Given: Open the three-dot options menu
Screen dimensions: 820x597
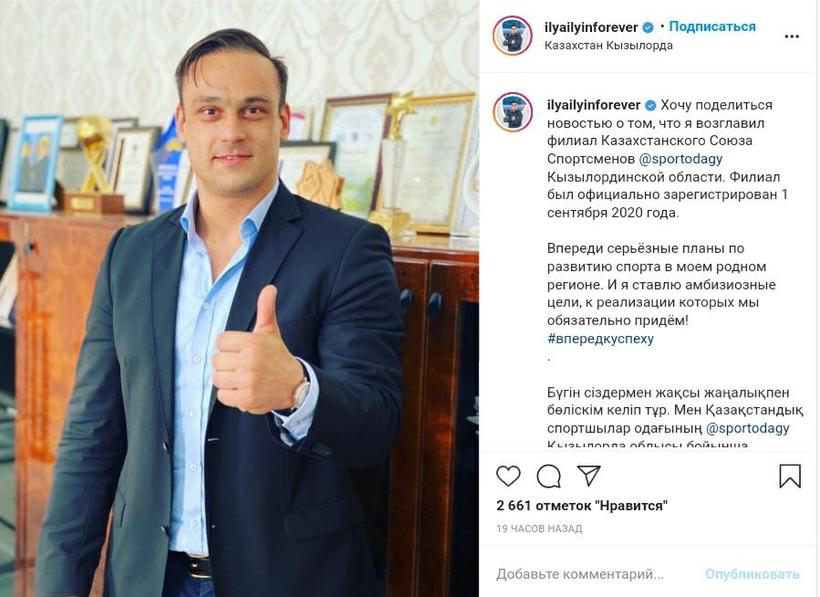Looking at the screenshot, I should coord(792,37).
